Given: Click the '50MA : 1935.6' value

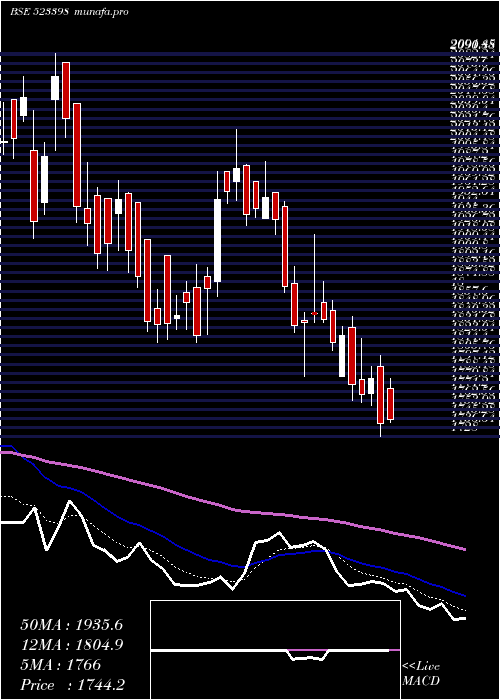Looking at the screenshot, I should [x=71, y=625].
